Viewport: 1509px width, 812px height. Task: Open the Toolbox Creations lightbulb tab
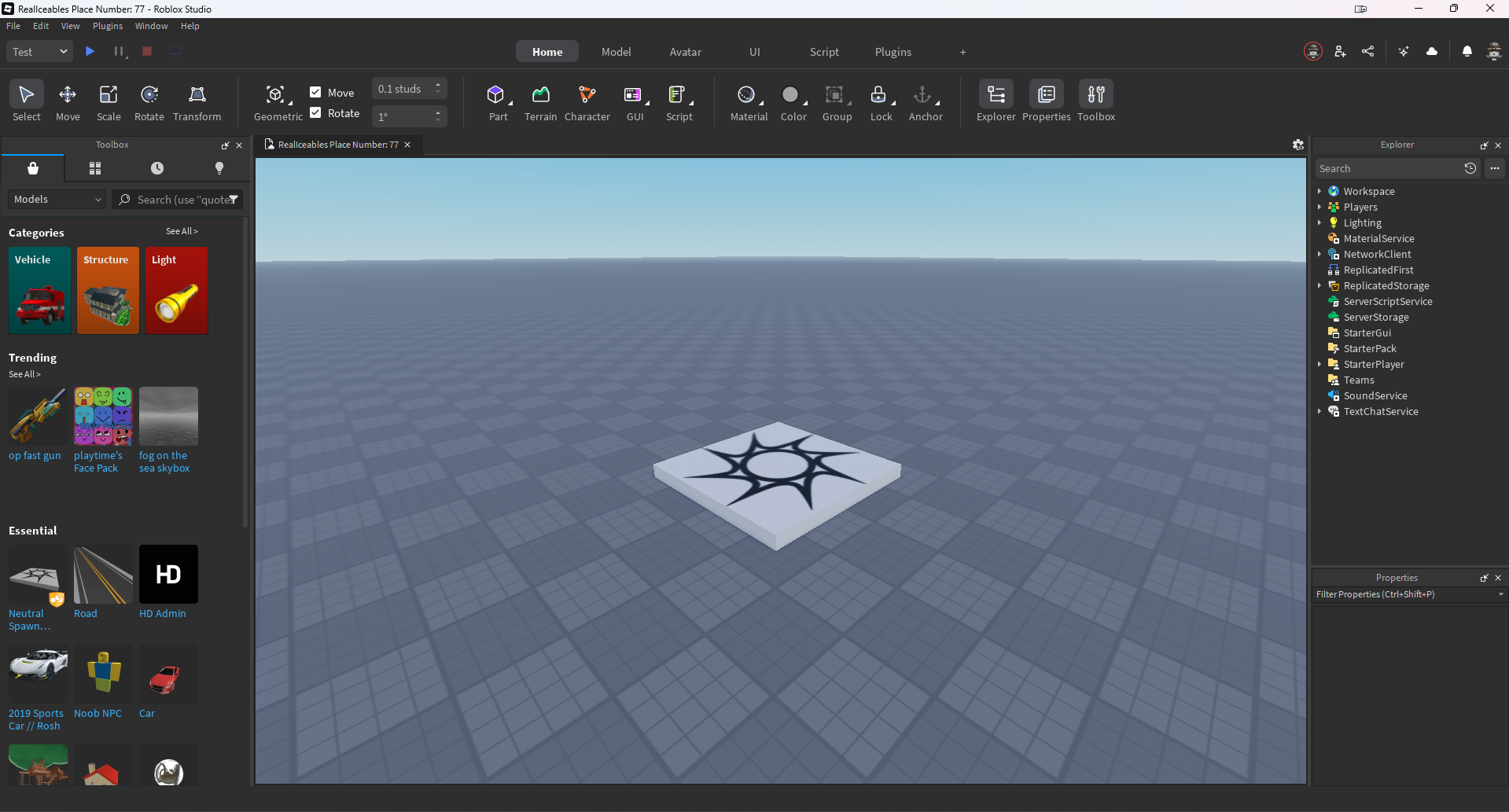point(219,168)
